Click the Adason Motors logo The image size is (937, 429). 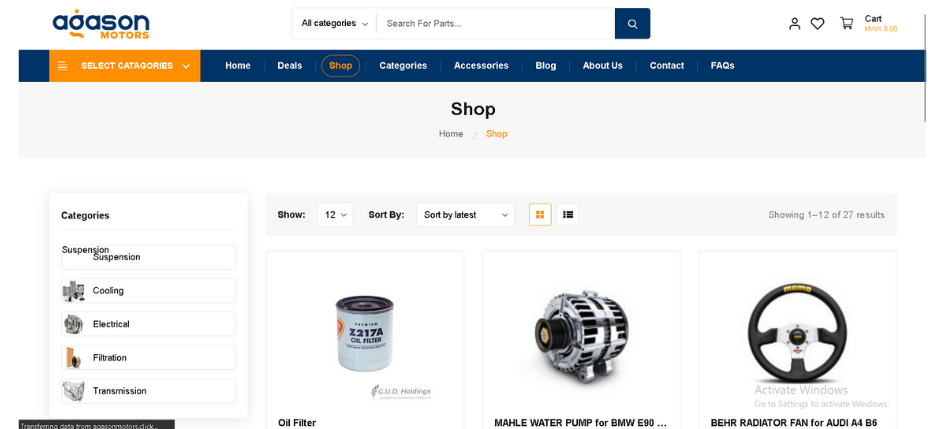coord(101,24)
